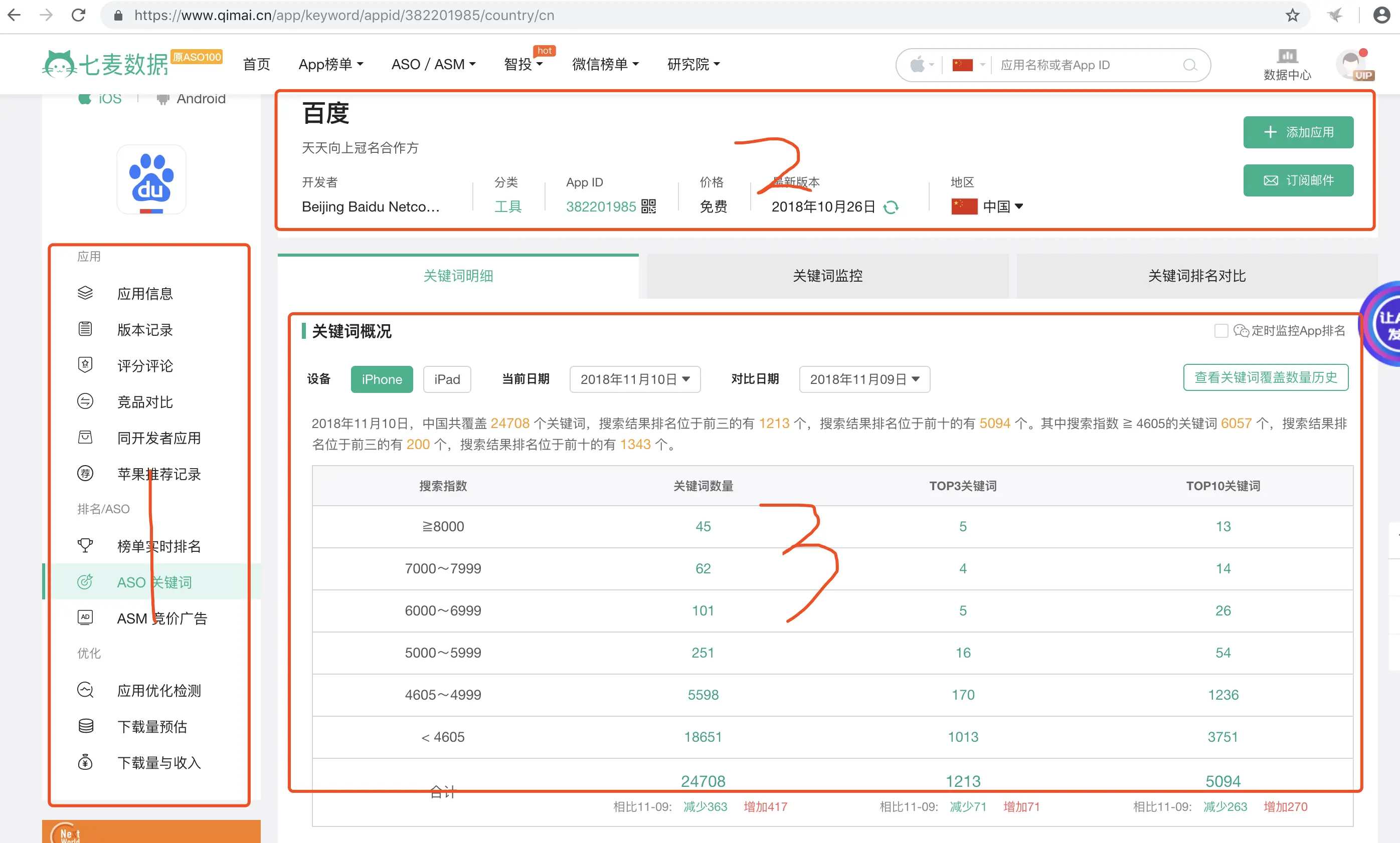Click the Baidu app icon thumbnail
This screenshot has width=1400, height=843.
pos(151,179)
